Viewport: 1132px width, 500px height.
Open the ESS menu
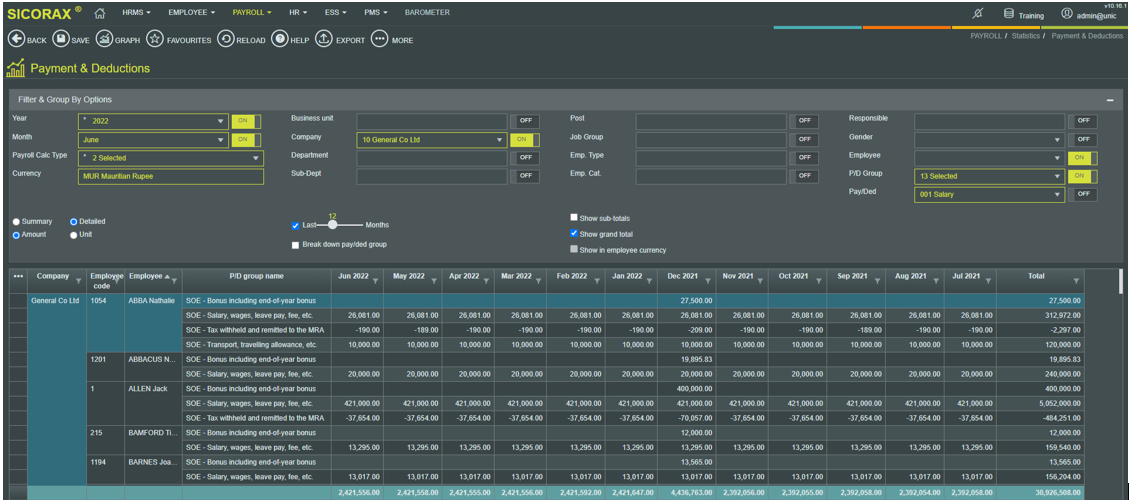[336, 13]
